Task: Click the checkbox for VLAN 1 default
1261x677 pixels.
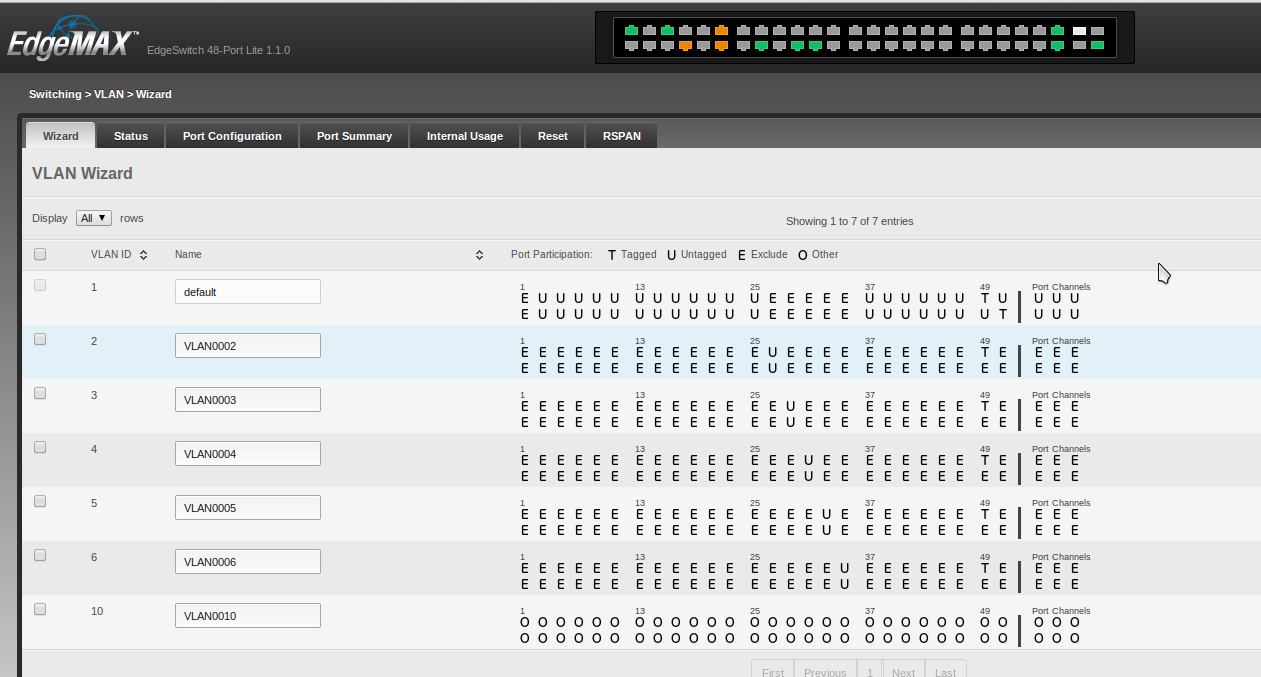Action: [x=40, y=285]
